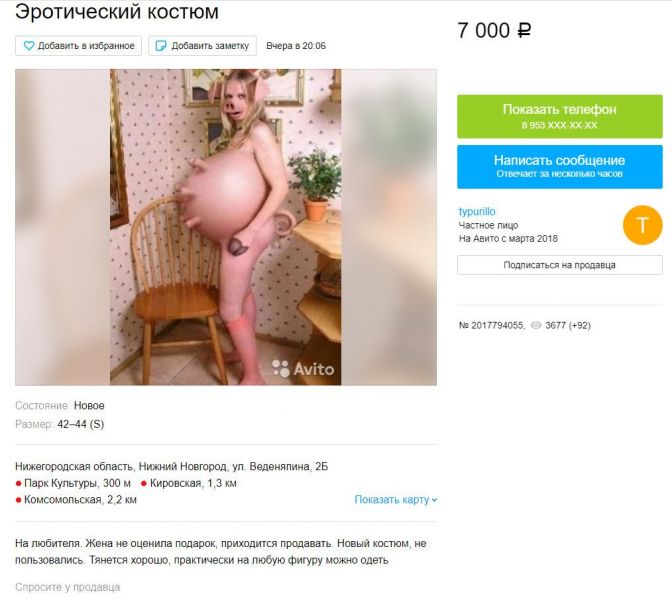Click the blurred left side of photo gallery
Screen dimensions: 672x600
(63, 227)
